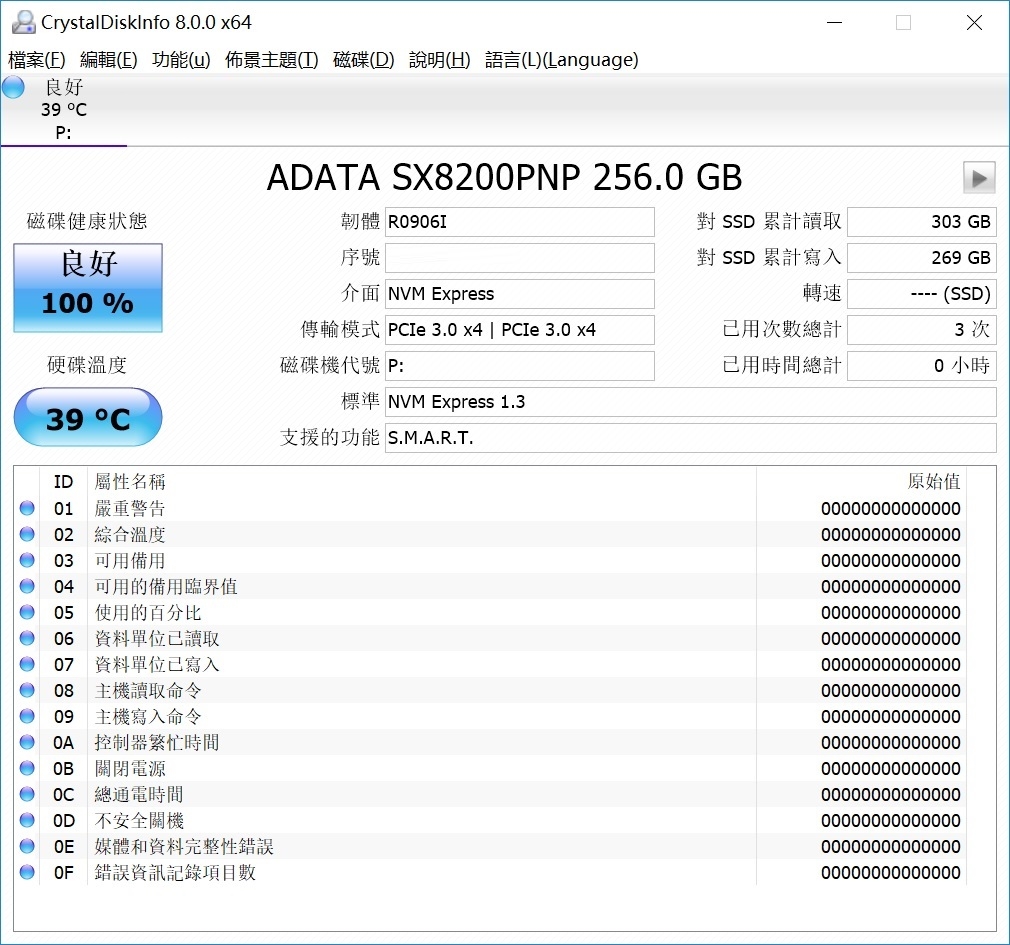Viewport: 1010px width, 945px height.
Task: Click status dot for attribute 02 綜合溫度
Action: (x=27, y=534)
